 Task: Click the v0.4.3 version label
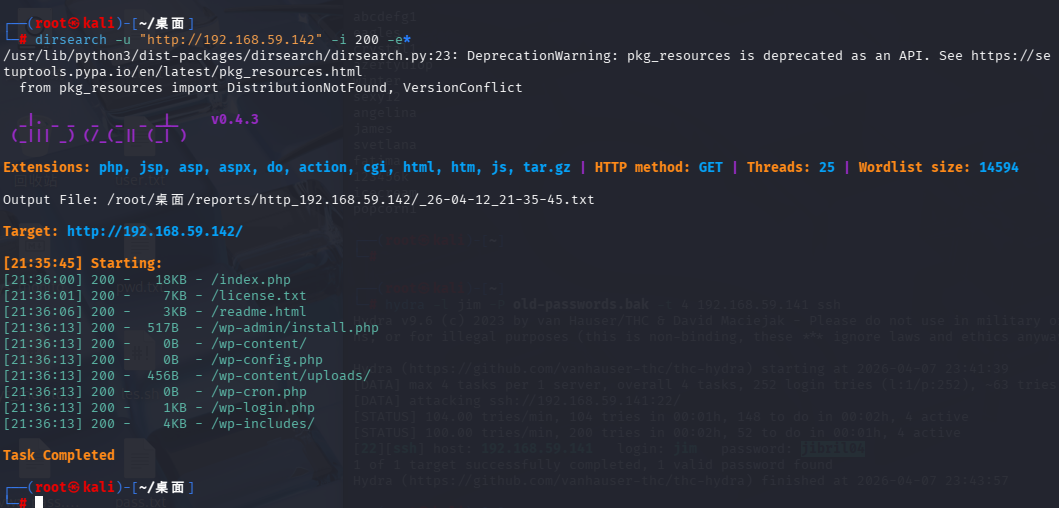(234, 119)
